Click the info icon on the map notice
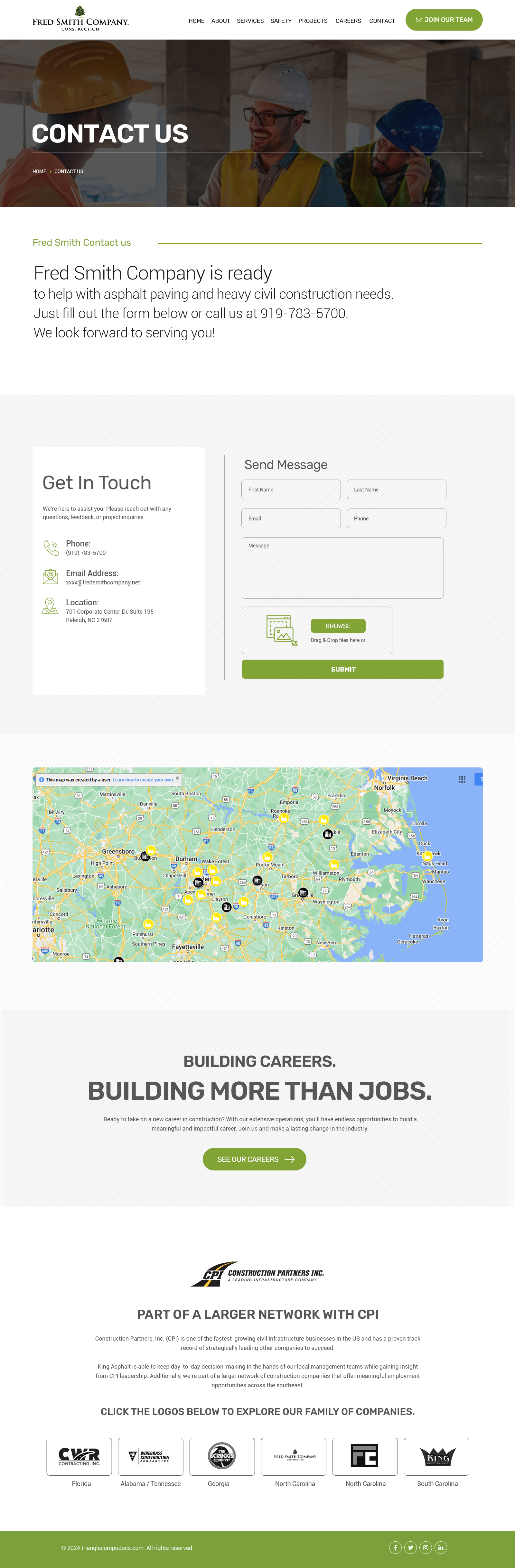Screen dimensions: 515x1568 coord(42,779)
